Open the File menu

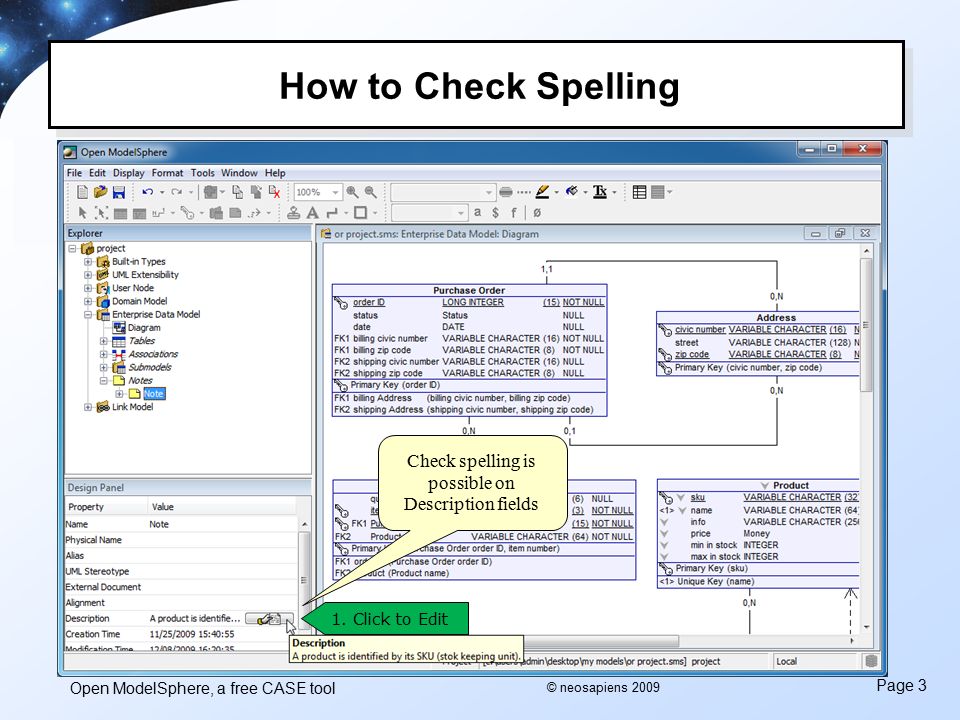pyautogui.click(x=74, y=173)
